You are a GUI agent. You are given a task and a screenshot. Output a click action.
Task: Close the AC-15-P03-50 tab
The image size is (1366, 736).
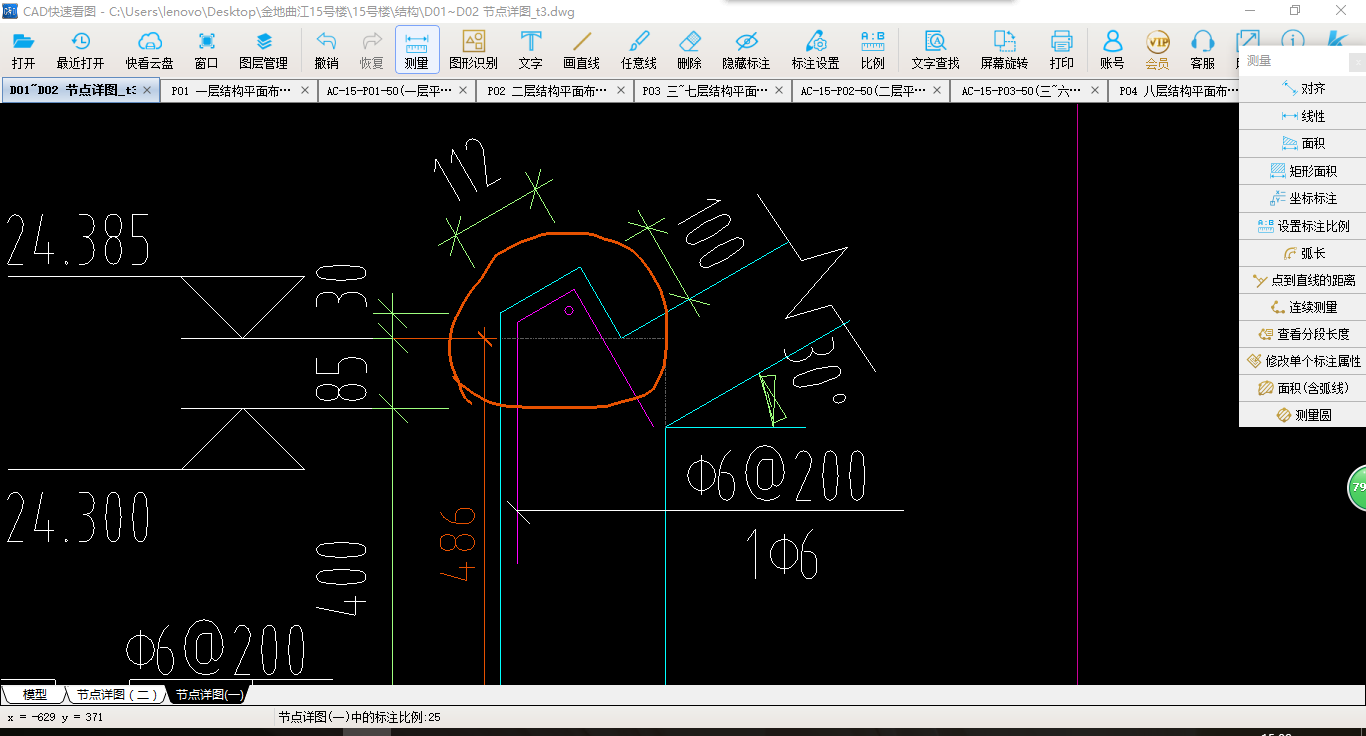[x=1095, y=90]
